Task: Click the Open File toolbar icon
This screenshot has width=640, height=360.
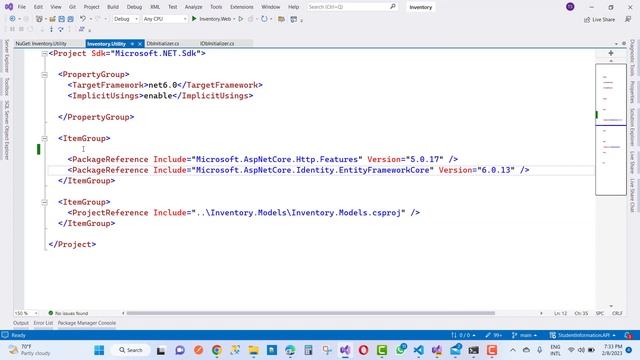Action: (x=52, y=19)
